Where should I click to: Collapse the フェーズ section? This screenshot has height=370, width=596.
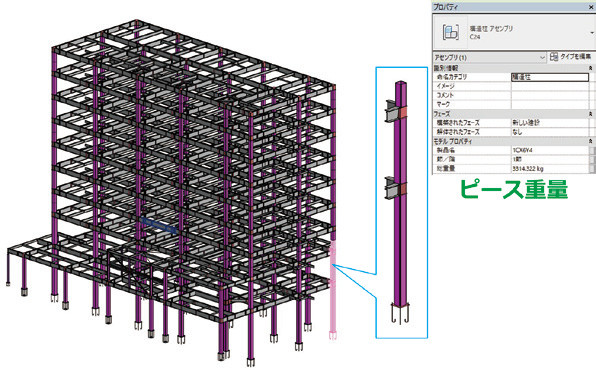590,114
